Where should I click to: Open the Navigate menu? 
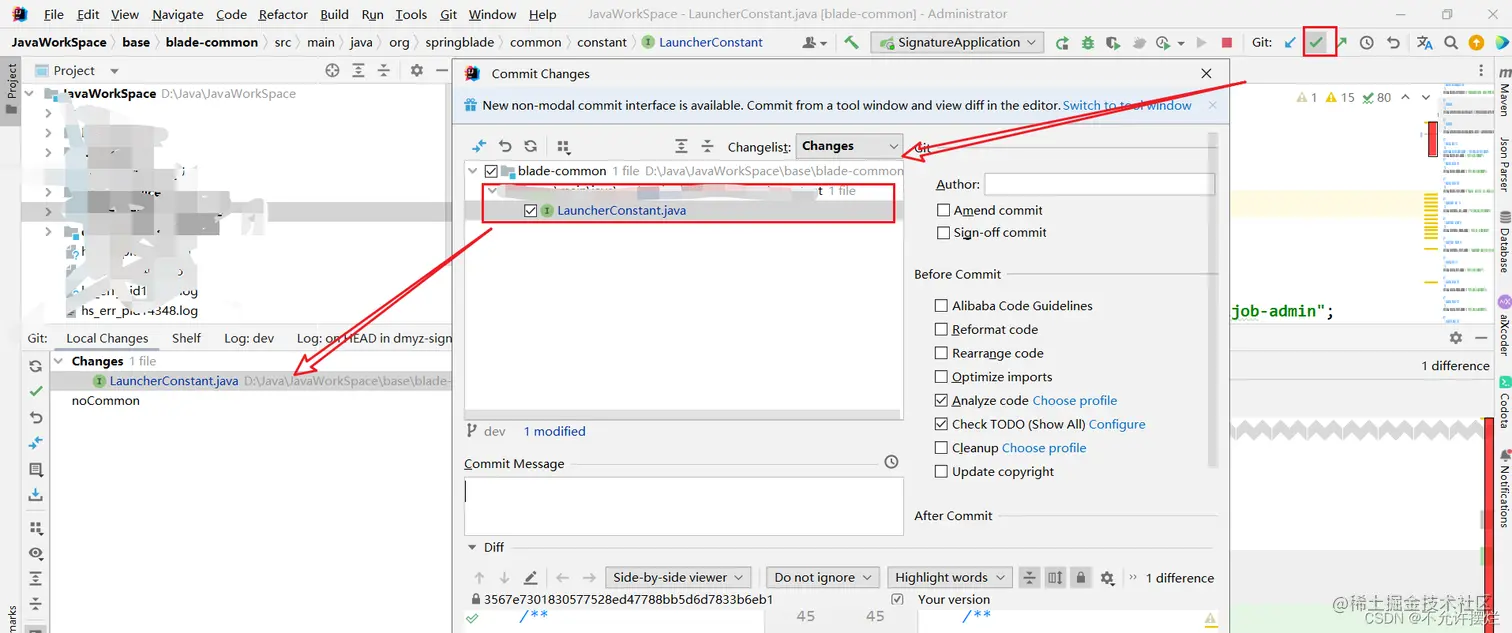coord(177,14)
